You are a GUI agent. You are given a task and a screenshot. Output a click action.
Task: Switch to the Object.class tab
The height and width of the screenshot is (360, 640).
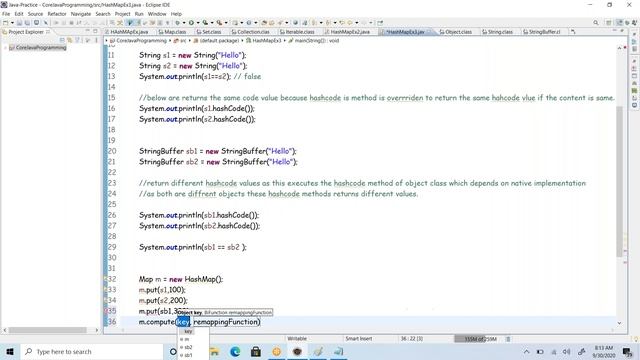tap(456, 31)
